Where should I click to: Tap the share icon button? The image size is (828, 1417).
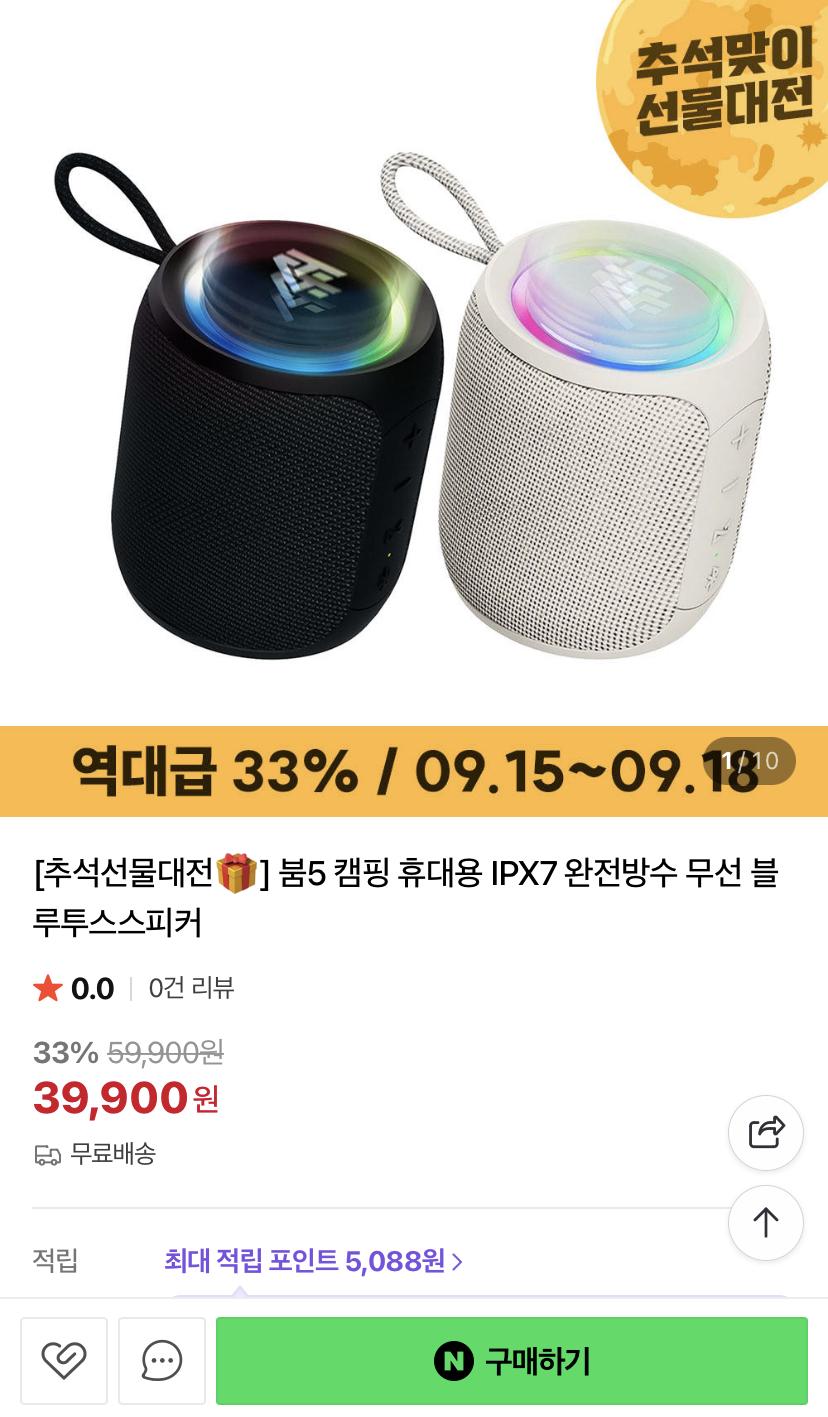pos(766,1133)
